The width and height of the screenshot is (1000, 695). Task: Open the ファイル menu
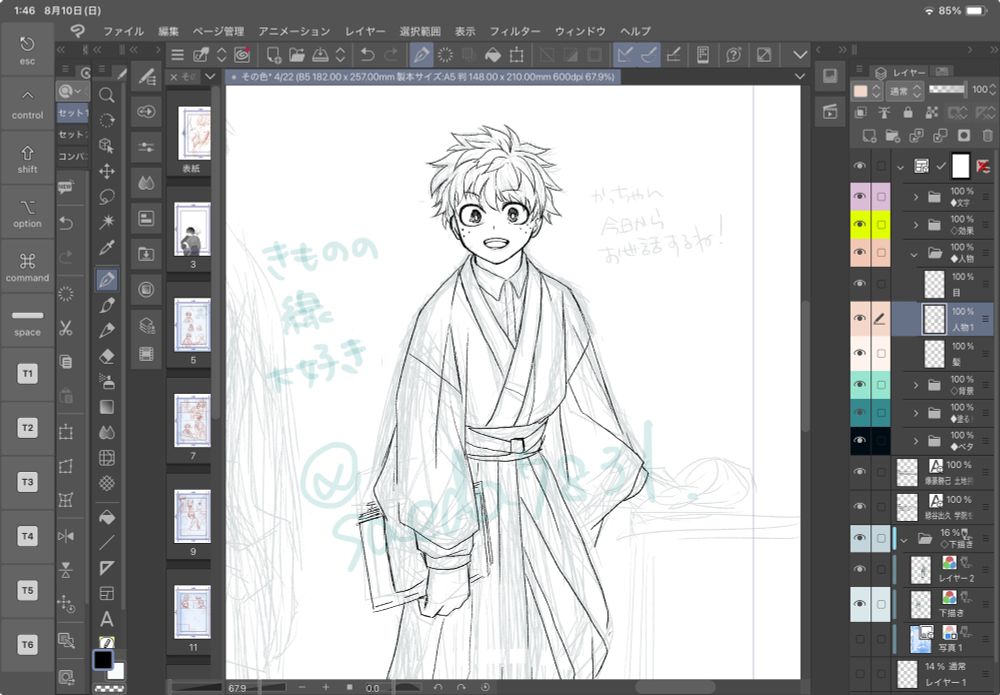coord(123,31)
